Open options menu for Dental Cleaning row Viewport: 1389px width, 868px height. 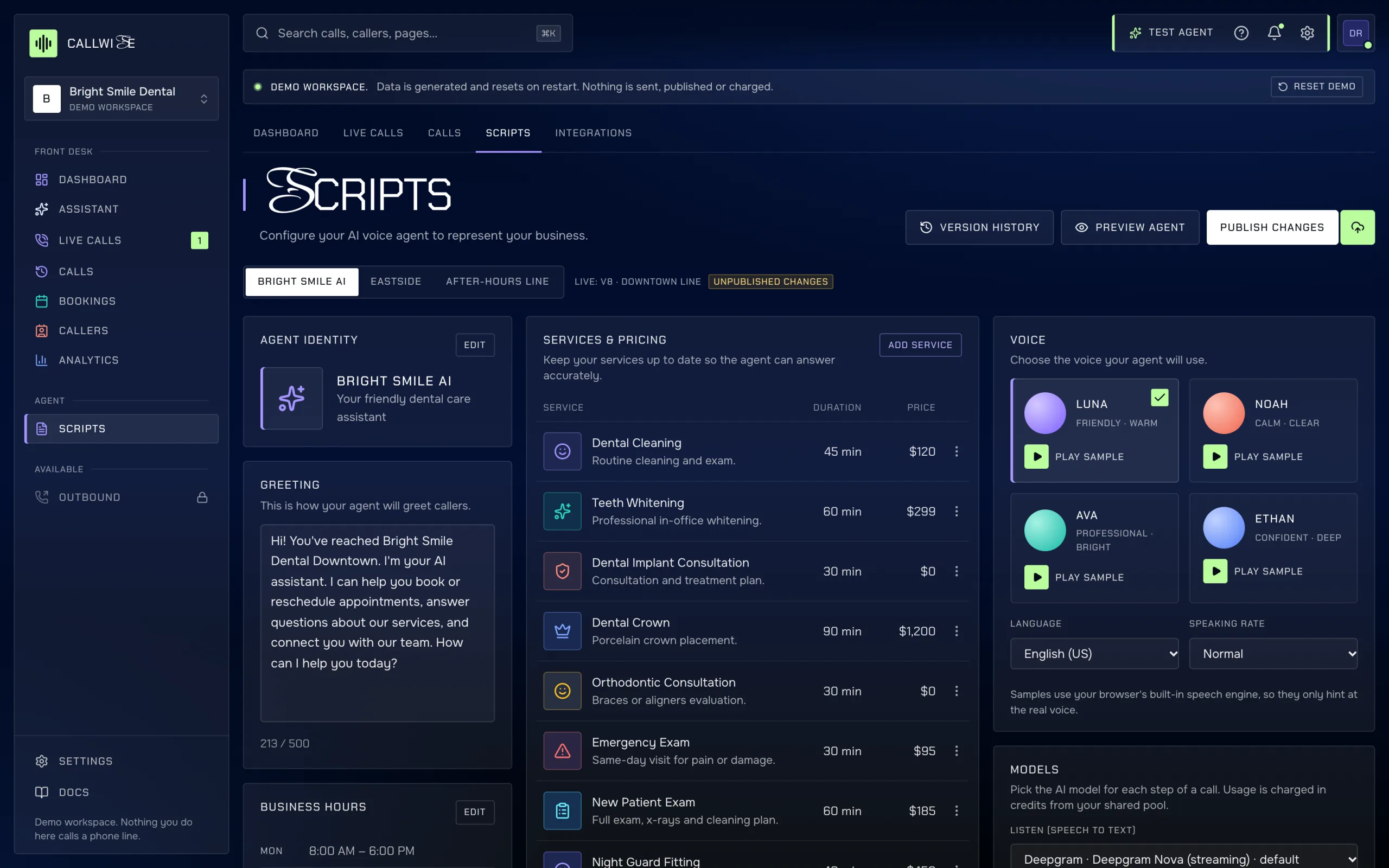click(956, 451)
